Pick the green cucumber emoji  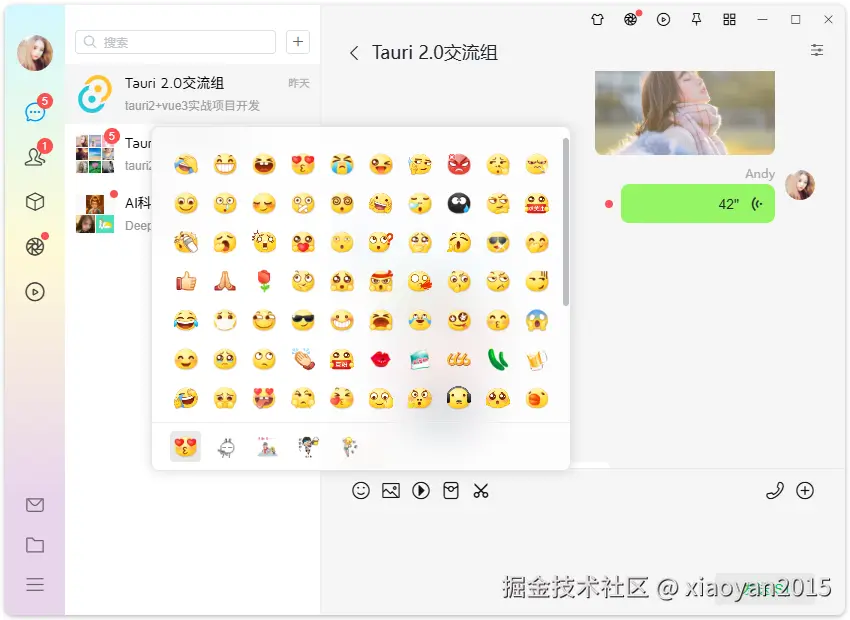(x=498, y=359)
